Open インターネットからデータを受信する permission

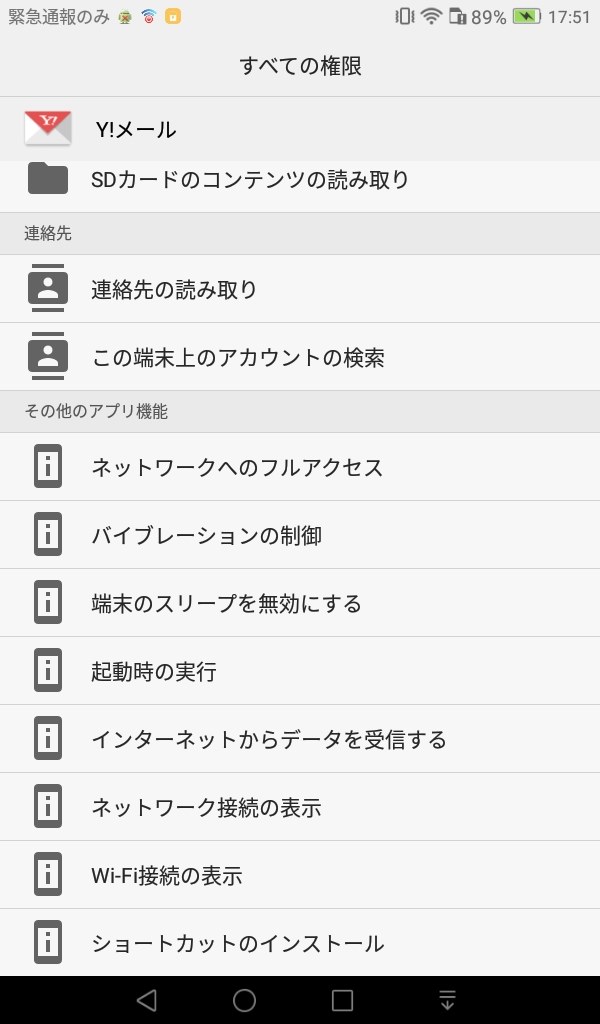268,740
